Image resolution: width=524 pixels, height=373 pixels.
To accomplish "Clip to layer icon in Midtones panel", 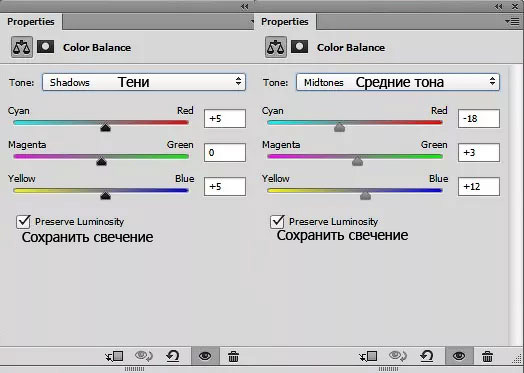I will pyautogui.click(x=368, y=356).
